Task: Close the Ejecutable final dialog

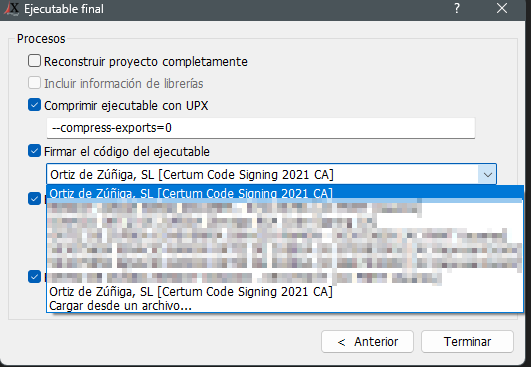Action: click(x=502, y=8)
